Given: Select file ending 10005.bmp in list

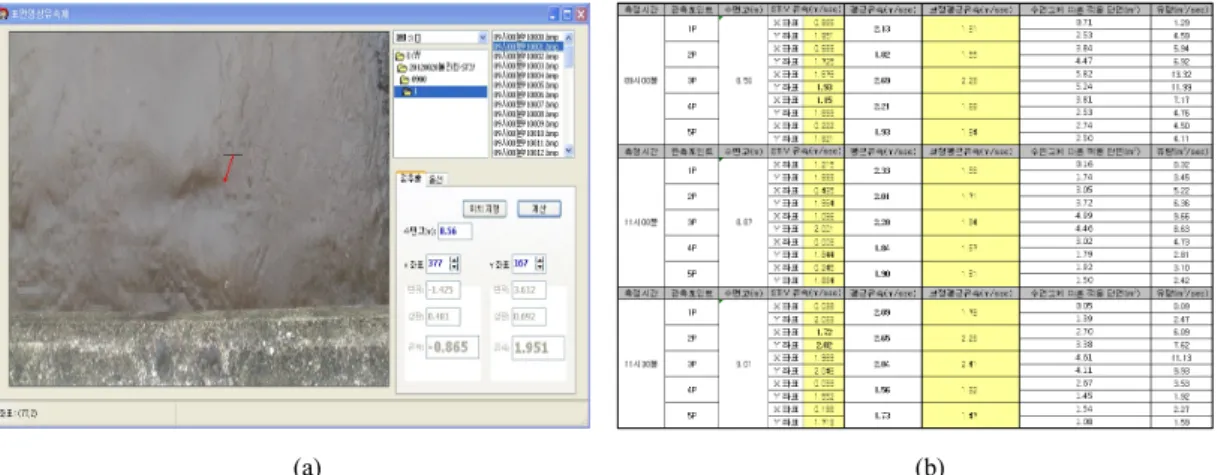Looking at the screenshot, I should point(528,84).
